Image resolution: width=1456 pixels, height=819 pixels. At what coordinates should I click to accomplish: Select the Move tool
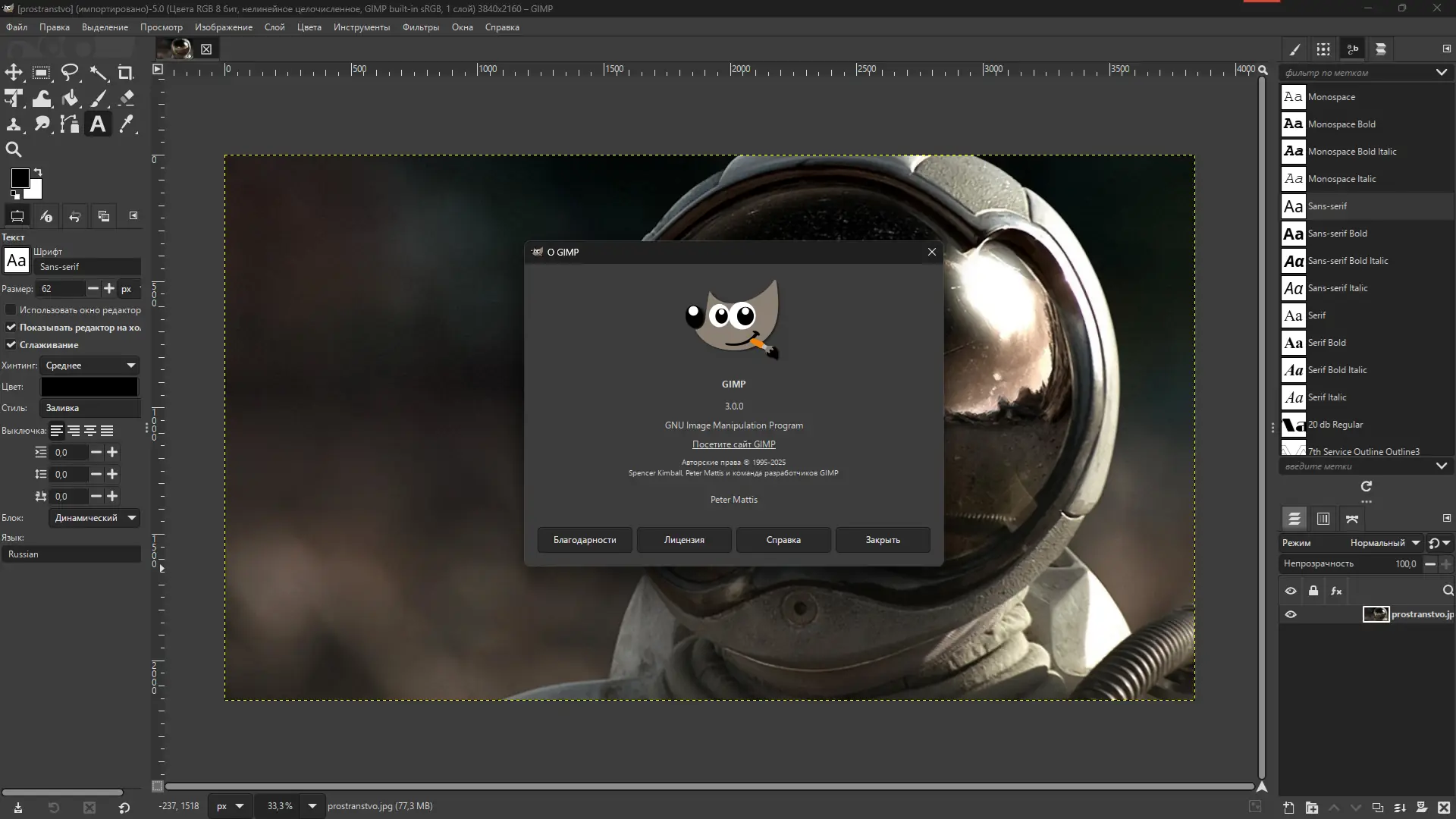tap(14, 73)
